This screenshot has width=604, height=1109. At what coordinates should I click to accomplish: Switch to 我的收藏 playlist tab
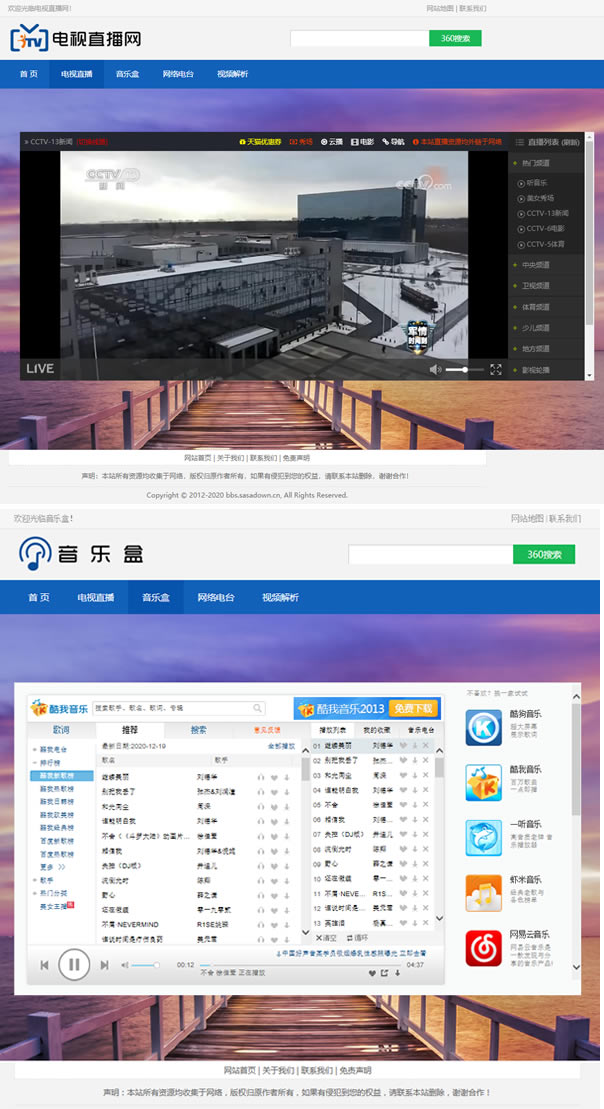pos(376,730)
